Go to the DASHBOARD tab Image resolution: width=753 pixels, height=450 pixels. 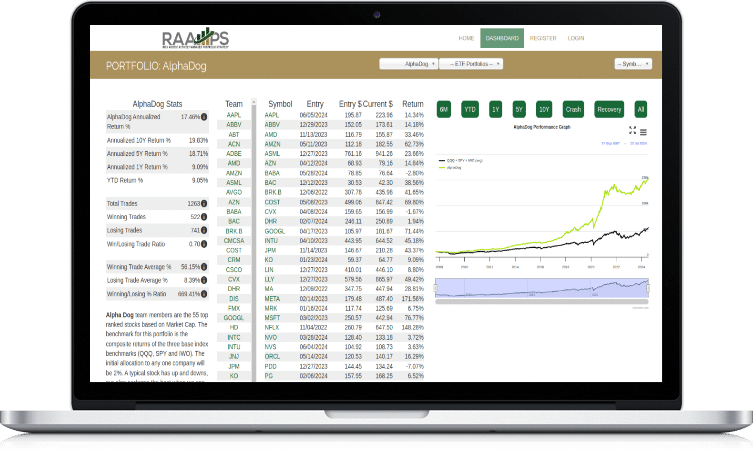501,38
